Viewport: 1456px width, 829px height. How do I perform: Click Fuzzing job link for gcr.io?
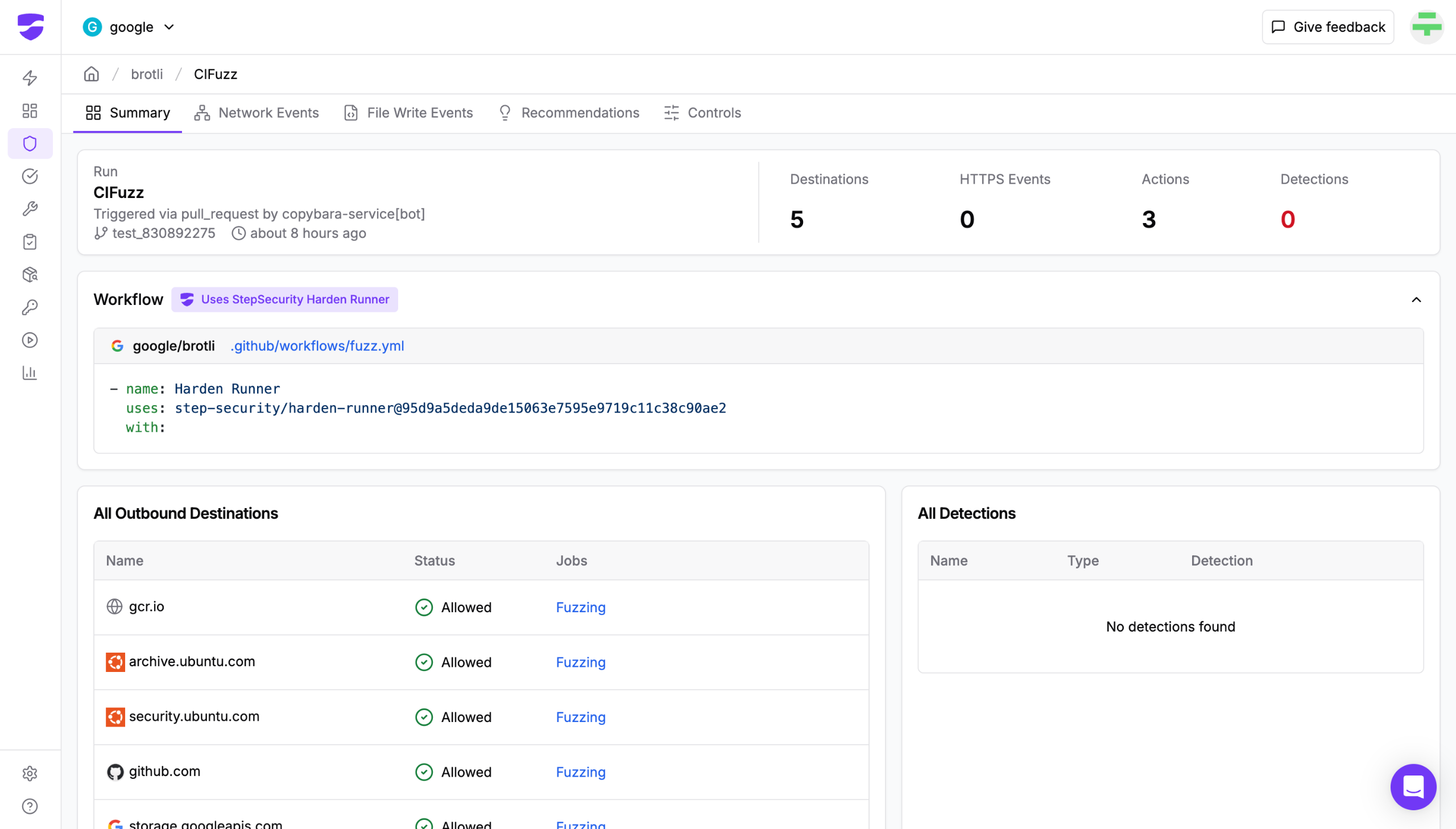pos(580,607)
